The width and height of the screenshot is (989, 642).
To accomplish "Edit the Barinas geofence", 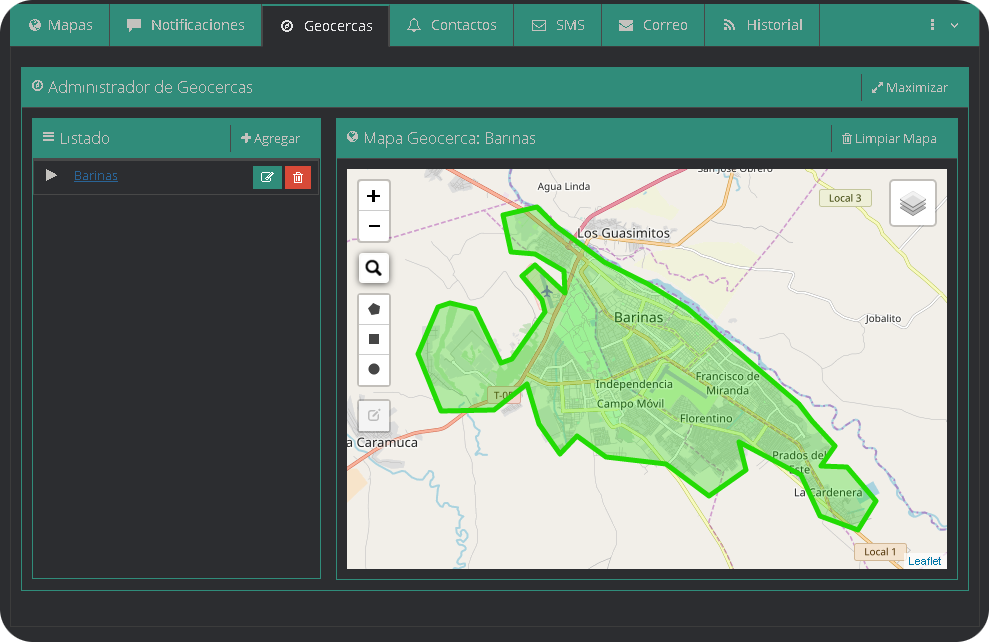I will click(267, 177).
